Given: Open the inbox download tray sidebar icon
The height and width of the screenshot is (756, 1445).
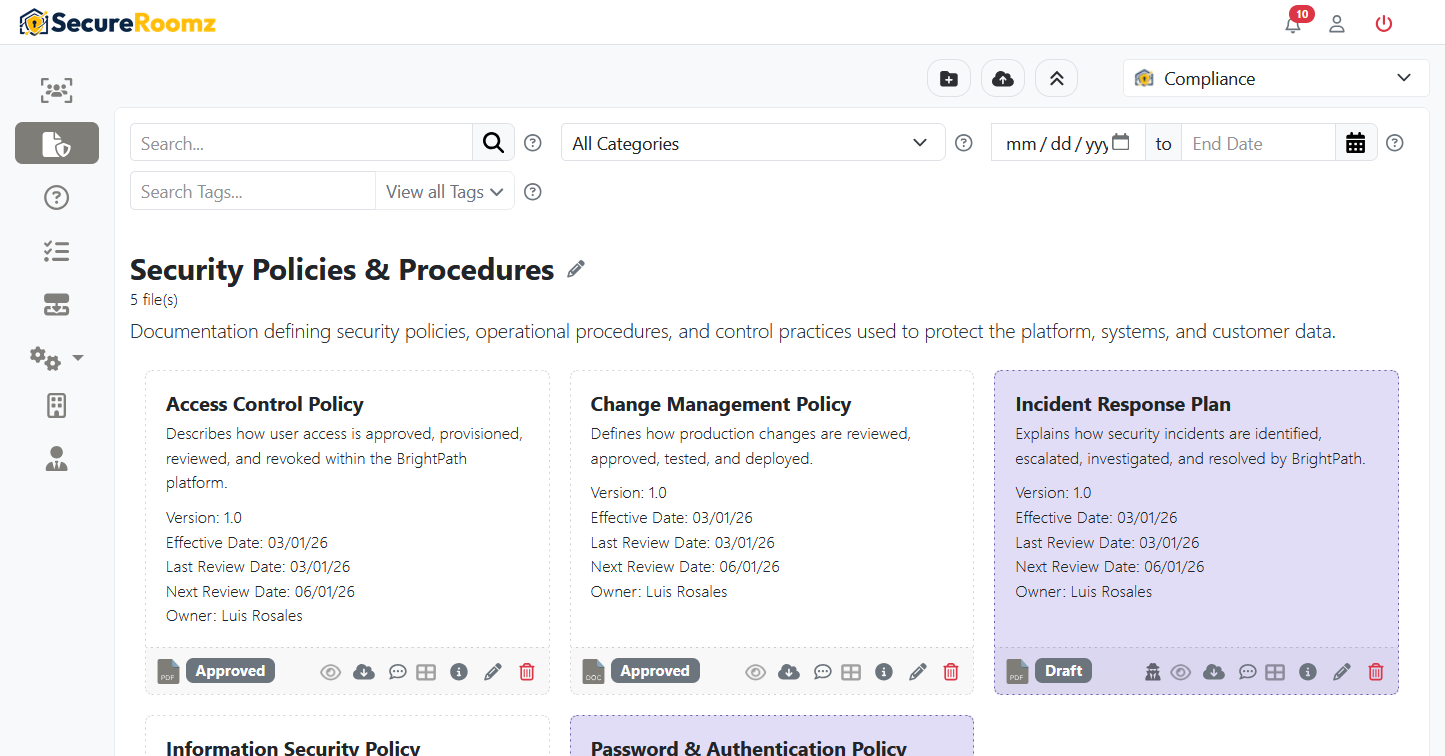Looking at the screenshot, I should (57, 306).
